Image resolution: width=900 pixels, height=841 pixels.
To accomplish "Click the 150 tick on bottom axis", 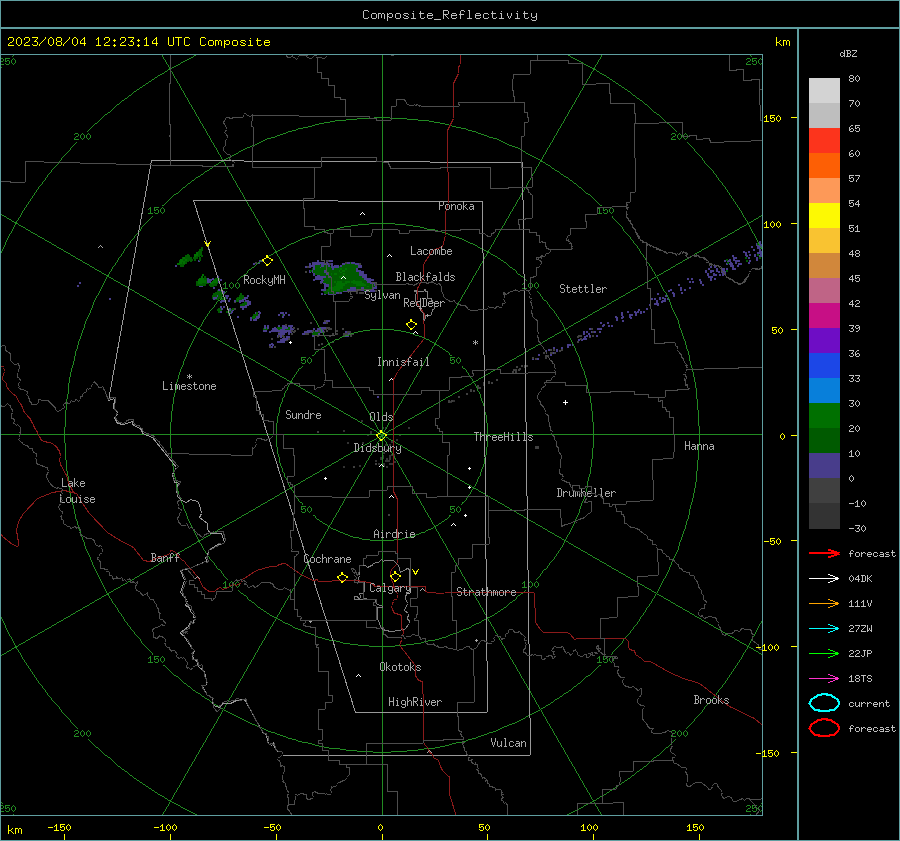I will [x=695, y=827].
